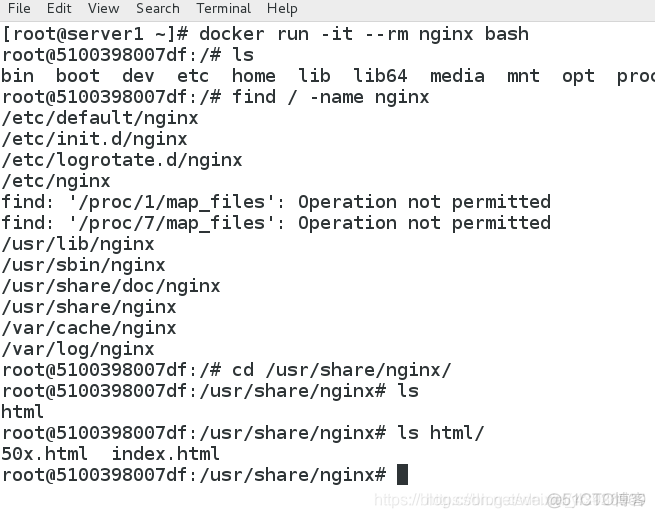The height and width of the screenshot is (518, 655).
Task: Open the Edit menu
Action: [59, 8]
